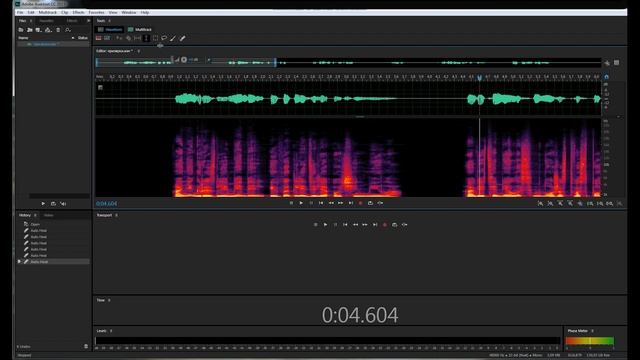The height and width of the screenshot is (360, 640).
Task: Open the Files panel tab menu
Action: (x=31, y=20)
